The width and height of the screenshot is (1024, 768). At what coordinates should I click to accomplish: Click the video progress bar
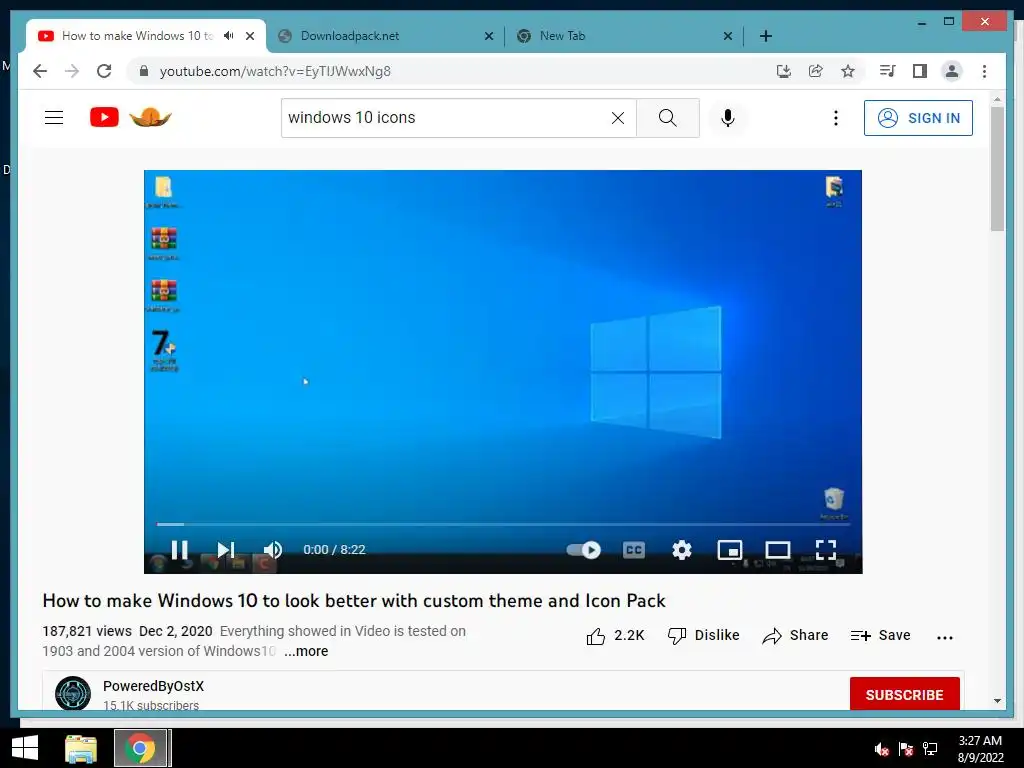point(503,524)
